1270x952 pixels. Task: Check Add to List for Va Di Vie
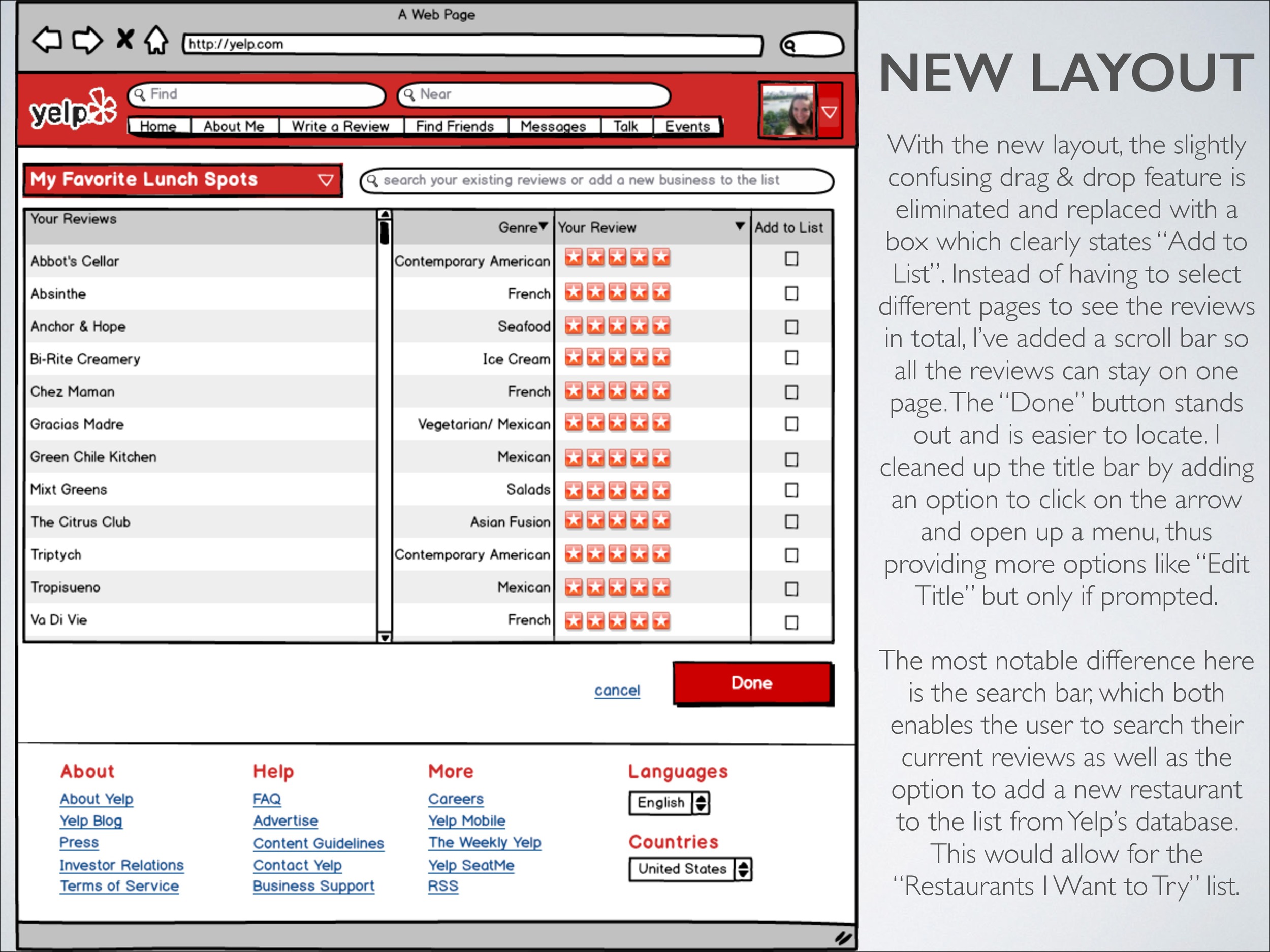click(791, 622)
